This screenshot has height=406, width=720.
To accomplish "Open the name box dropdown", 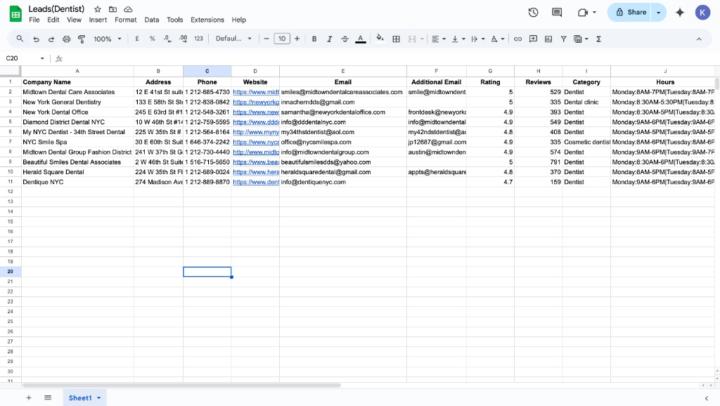I will pos(42,58).
